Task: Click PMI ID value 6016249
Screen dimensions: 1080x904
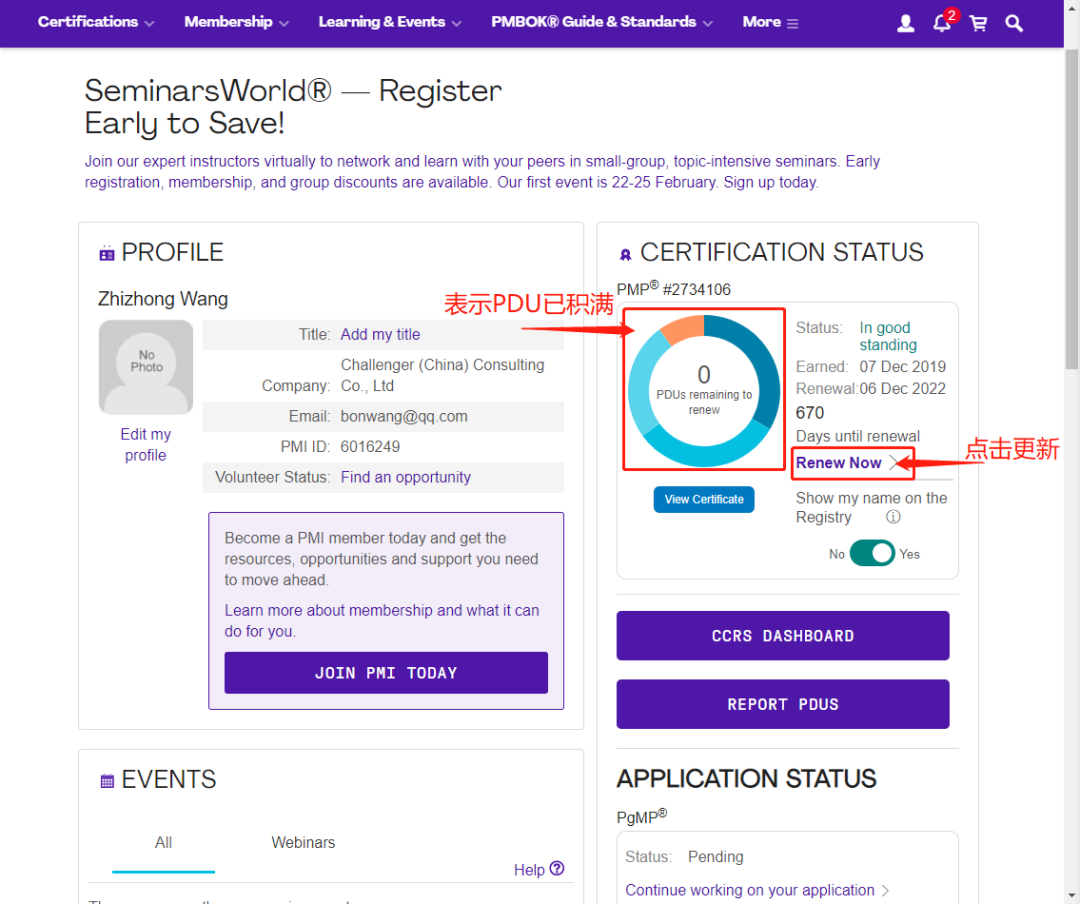Action: click(x=370, y=446)
